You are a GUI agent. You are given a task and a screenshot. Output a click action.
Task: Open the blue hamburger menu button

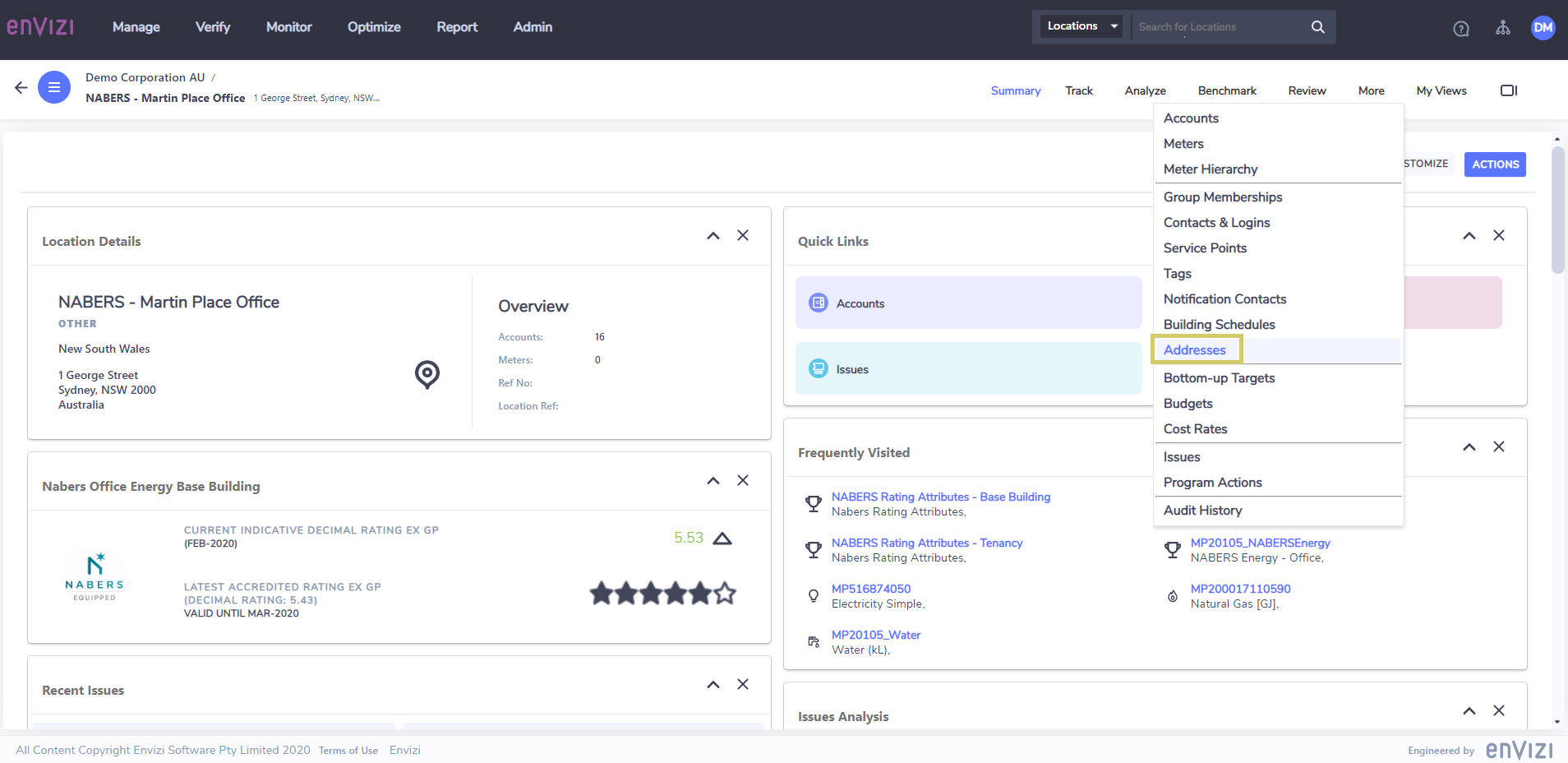coord(54,87)
